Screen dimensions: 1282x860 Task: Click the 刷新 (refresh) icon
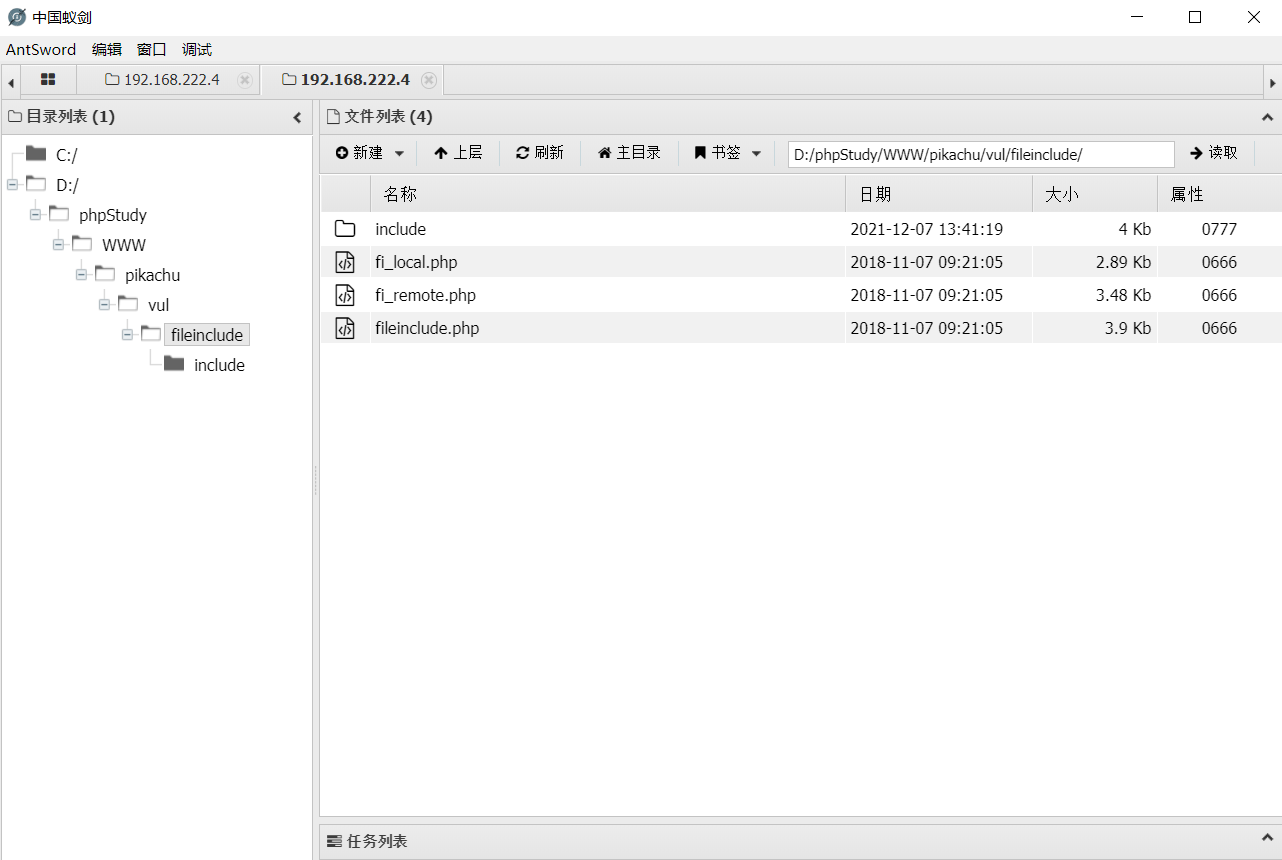coord(522,152)
